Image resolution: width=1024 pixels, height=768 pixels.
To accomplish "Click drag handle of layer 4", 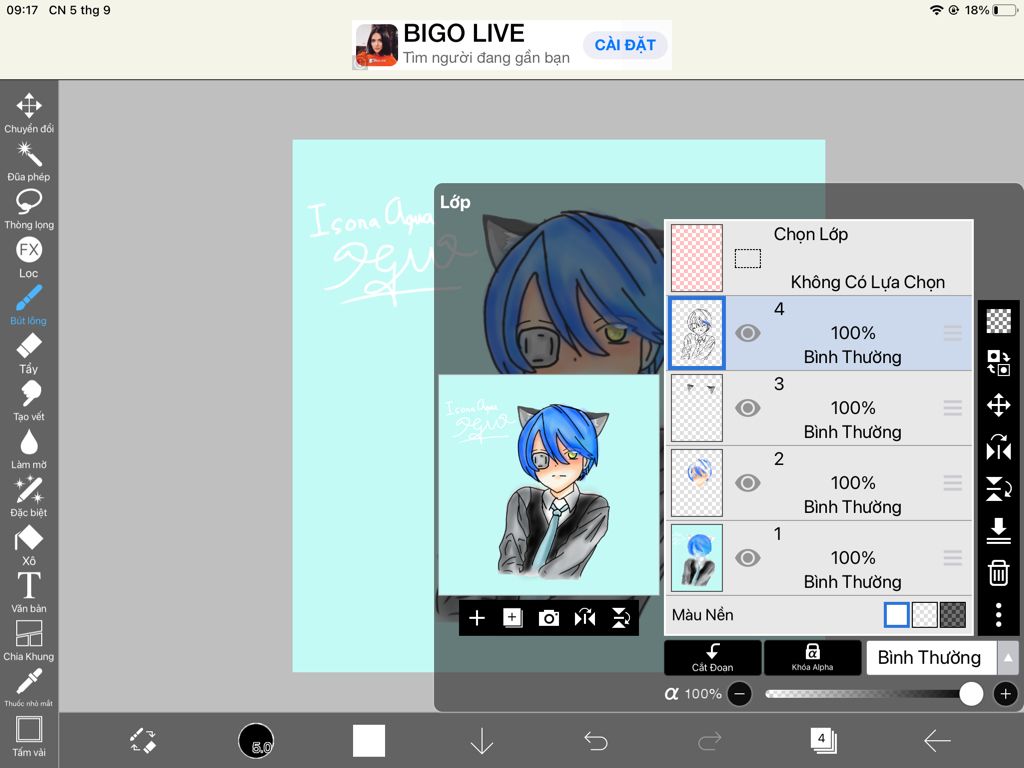I will (953, 333).
